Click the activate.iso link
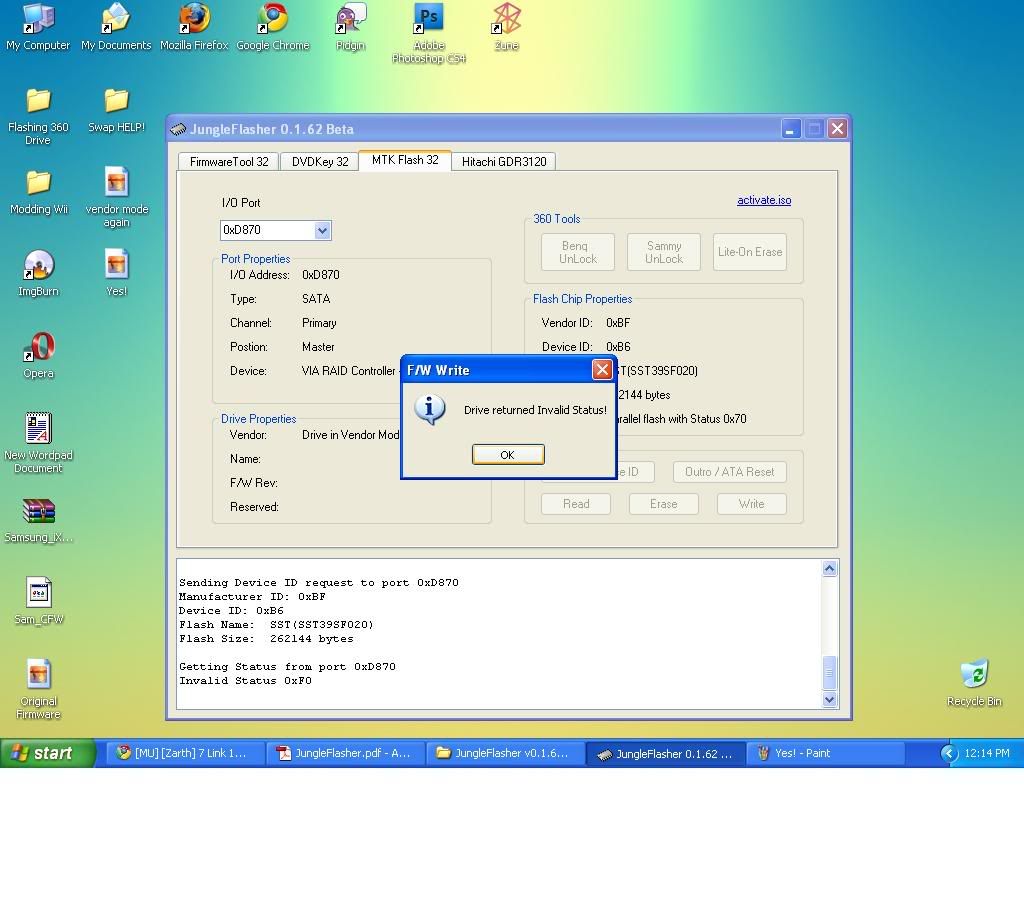The width and height of the screenshot is (1024, 900). [x=764, y=200]
